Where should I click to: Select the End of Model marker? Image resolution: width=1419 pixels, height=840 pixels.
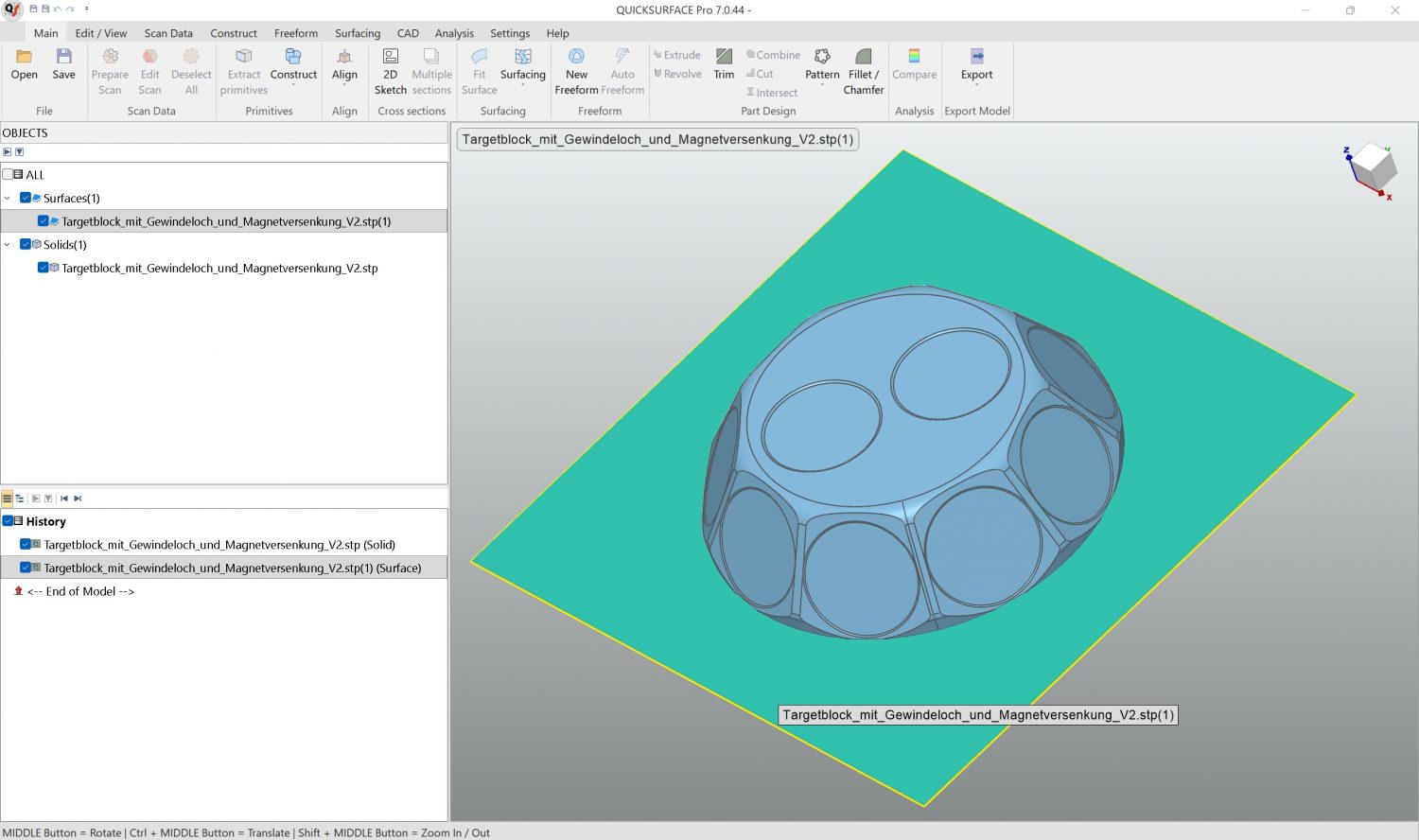[80, 591]
